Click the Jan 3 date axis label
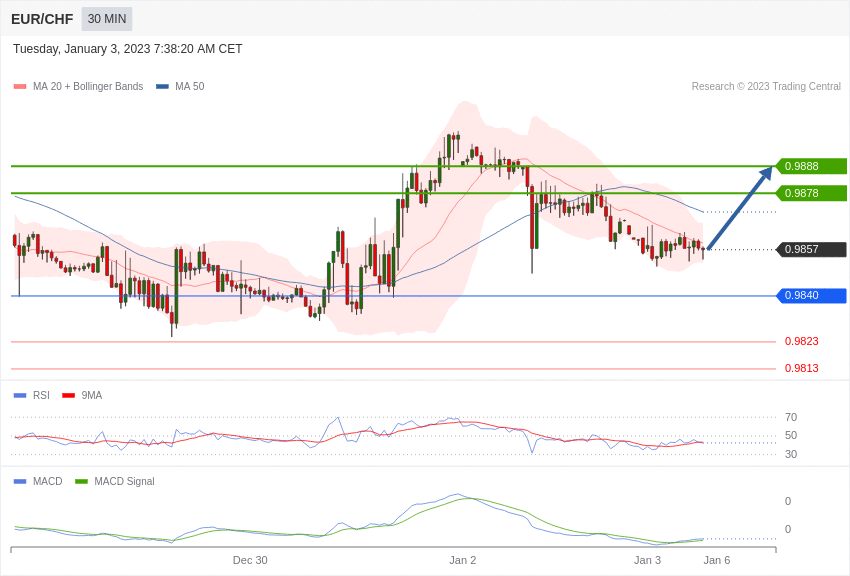The height and width of the screenshot is (576, 850). pos(647,560)
